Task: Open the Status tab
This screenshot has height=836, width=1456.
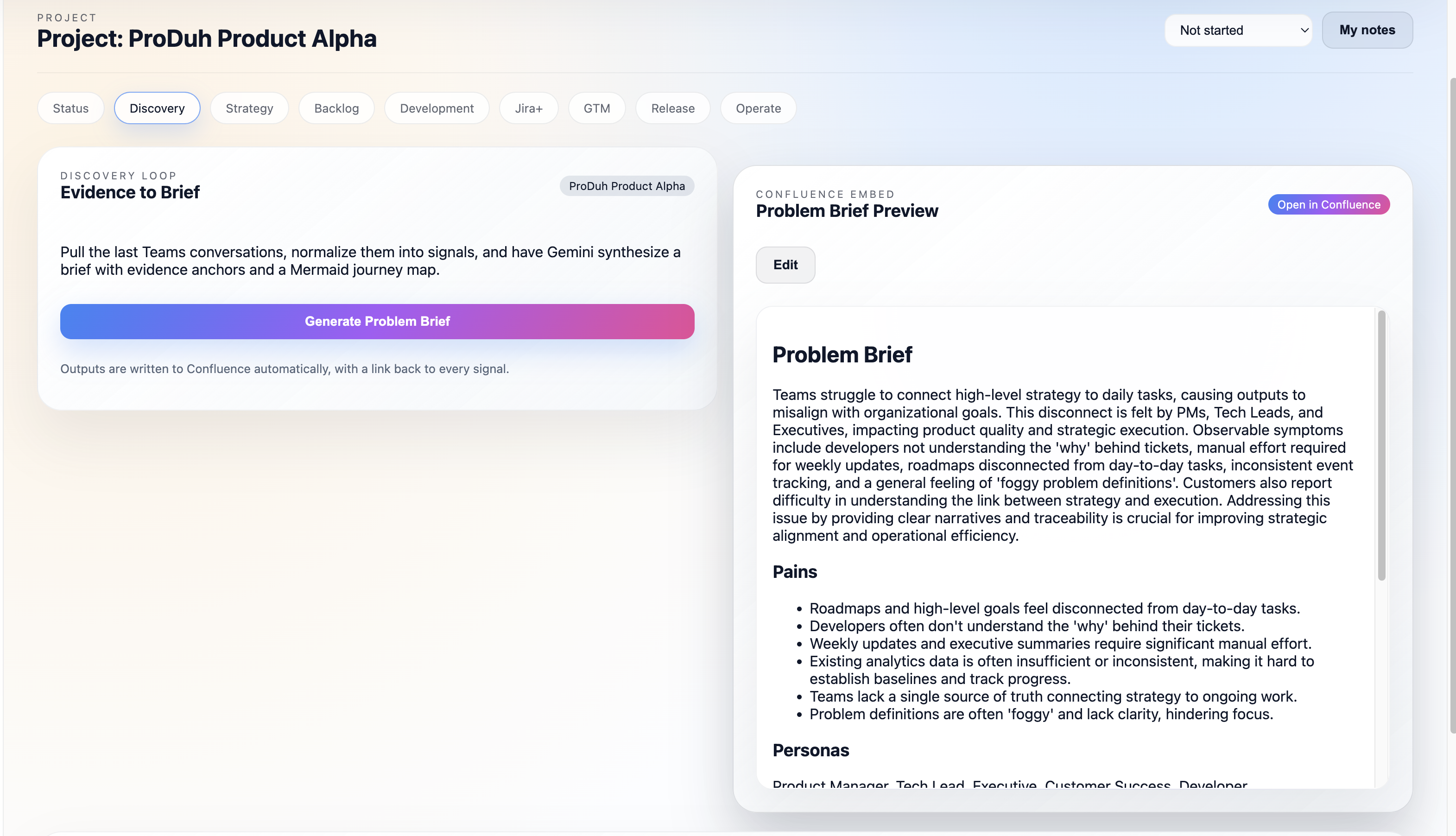Action: (x=70, y=108)
